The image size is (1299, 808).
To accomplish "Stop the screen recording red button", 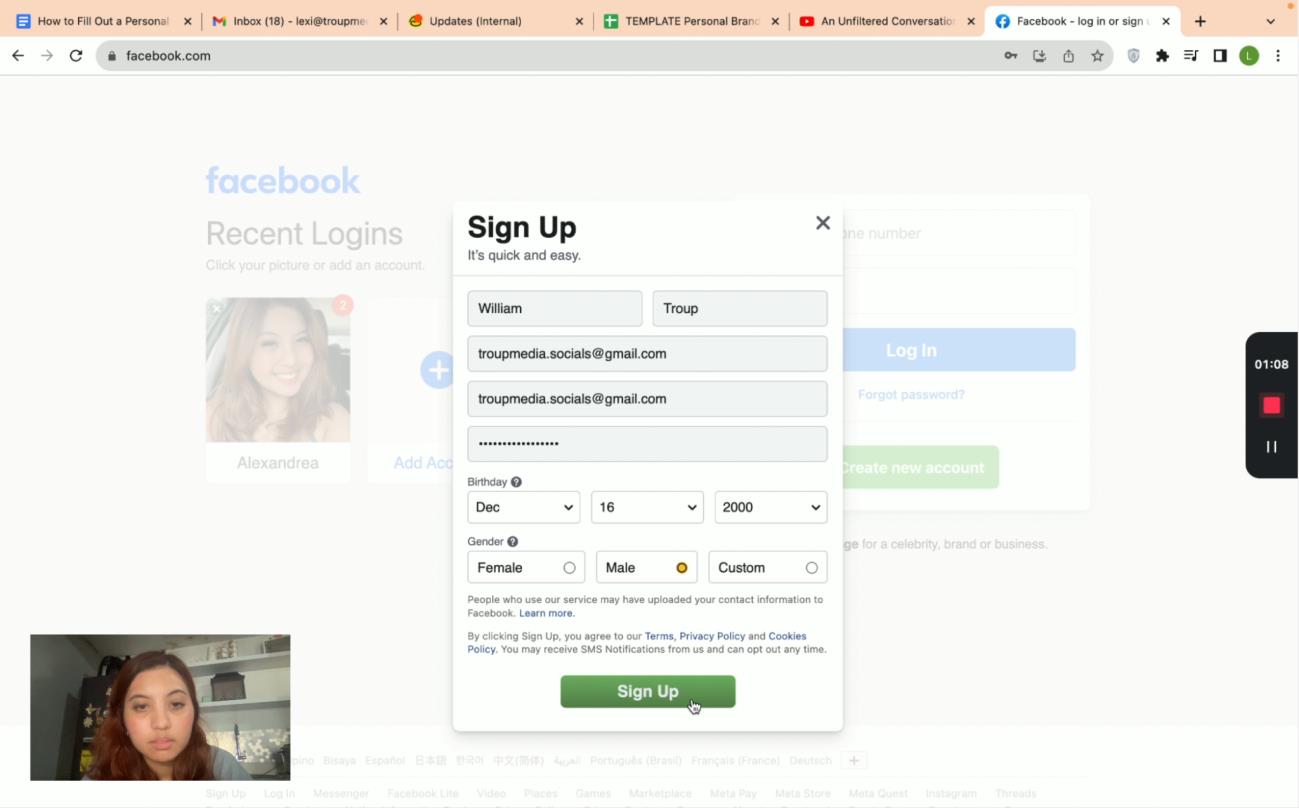I will (1271, 405).
